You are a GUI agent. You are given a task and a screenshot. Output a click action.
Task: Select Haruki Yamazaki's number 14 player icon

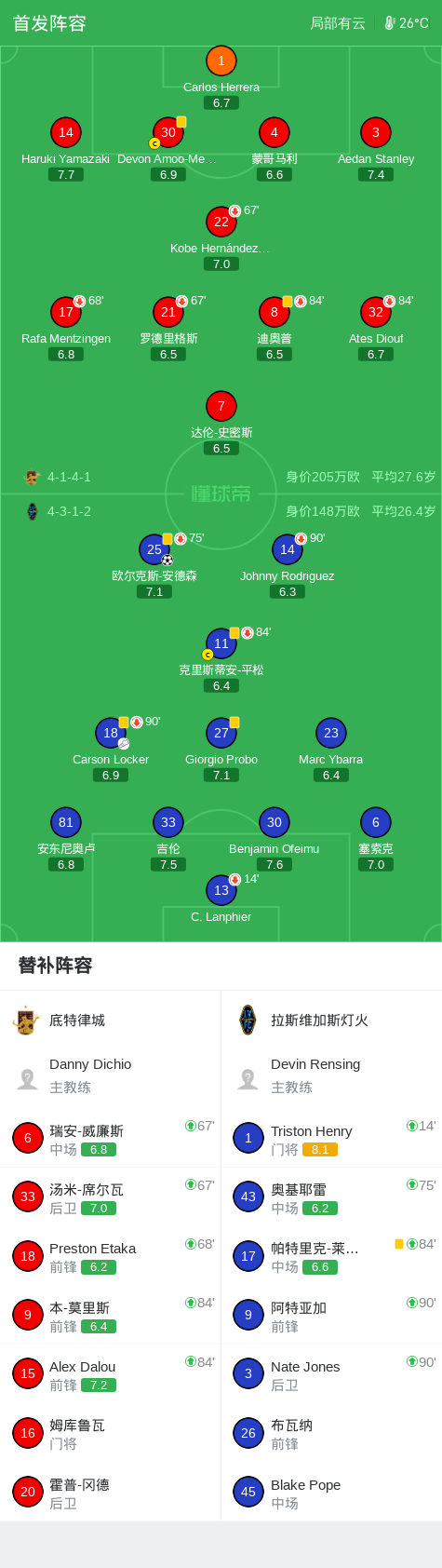(x=66, y=132)
